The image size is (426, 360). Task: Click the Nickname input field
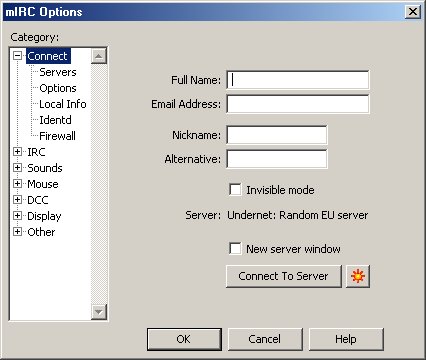pos(277,135)
